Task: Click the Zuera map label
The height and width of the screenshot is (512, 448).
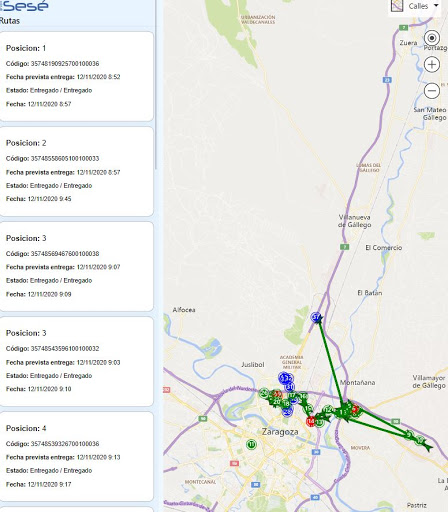Action: click(408, 43)
